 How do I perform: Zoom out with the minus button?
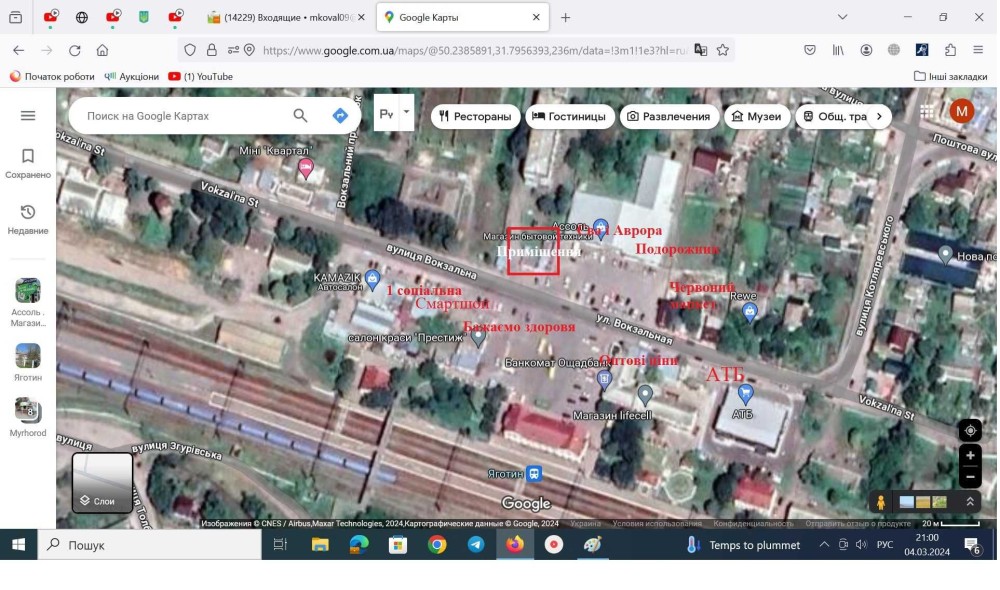[x=970, y=477]
